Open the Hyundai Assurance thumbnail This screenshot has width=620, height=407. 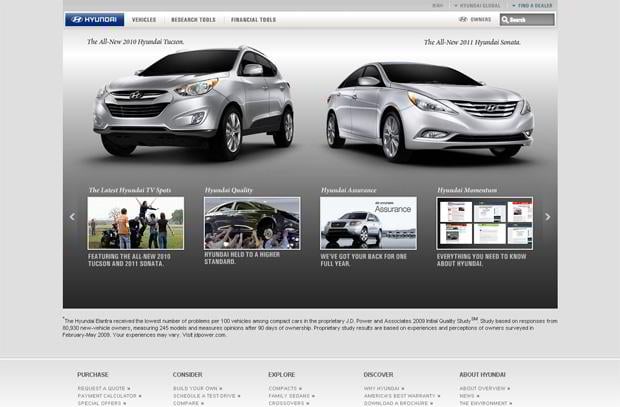(x=368, y=222)
